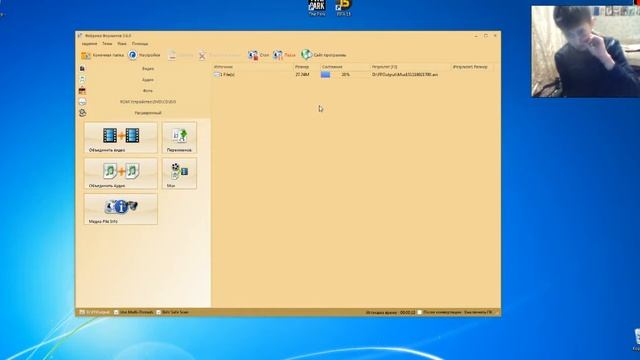
Task: Toggle the Use Multi-Threads checkbox
Action: click(116, 312)
